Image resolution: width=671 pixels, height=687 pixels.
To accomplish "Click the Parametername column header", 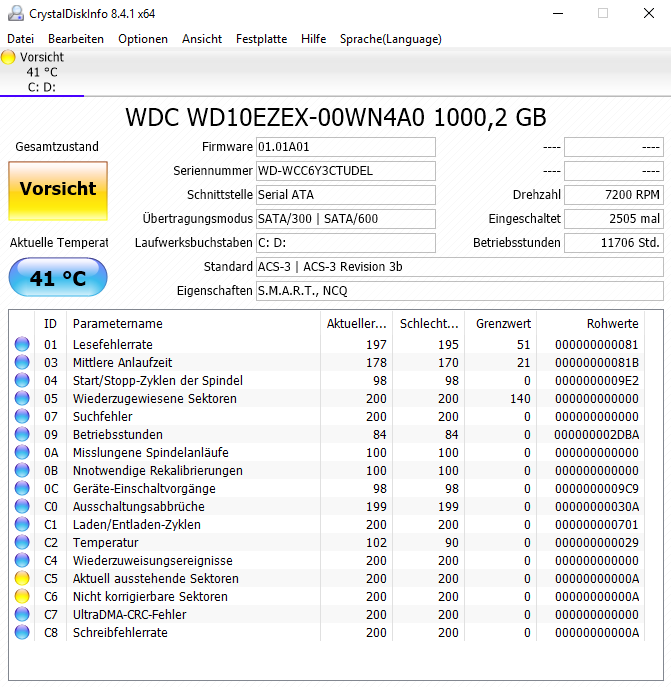I will tap(193, 323).
